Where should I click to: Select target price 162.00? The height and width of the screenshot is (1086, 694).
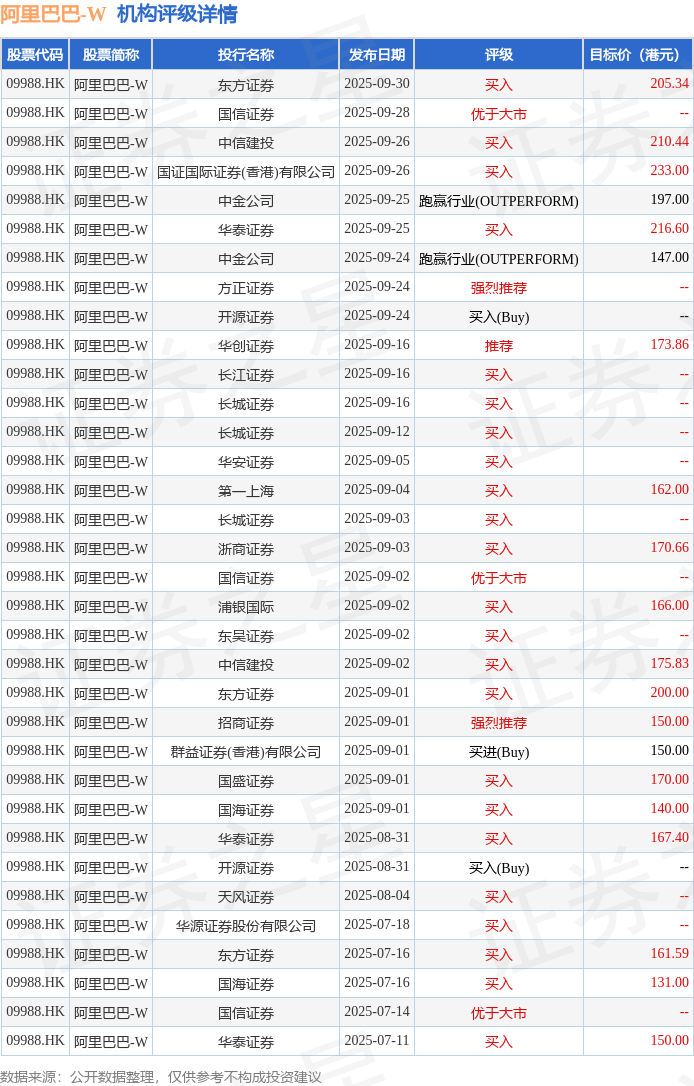tap(669, 490)
